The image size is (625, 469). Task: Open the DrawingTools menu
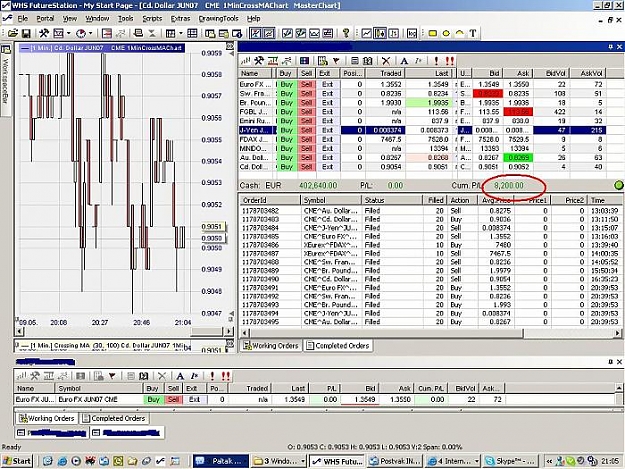click(218, 18)
